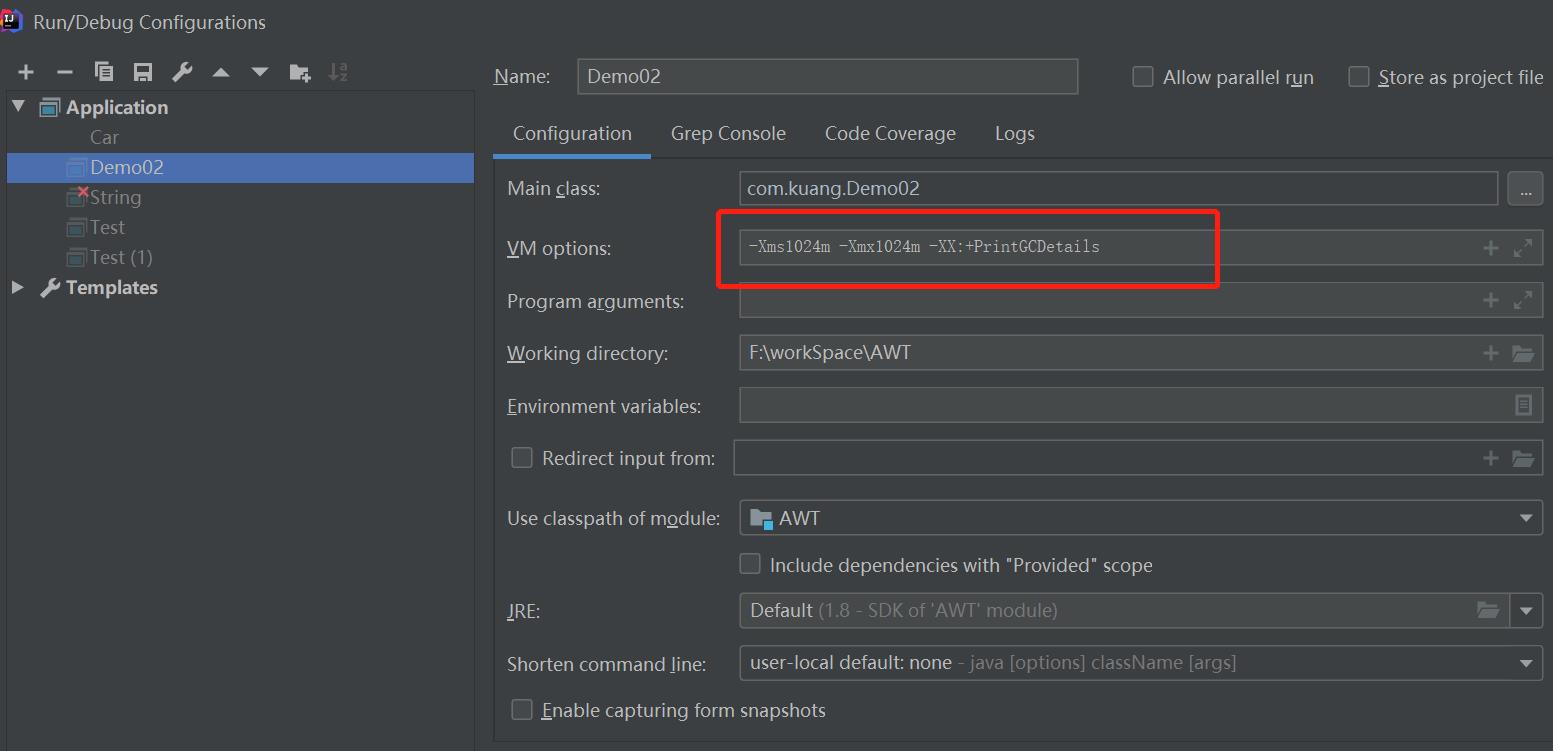This screenshot has width=1553, height=751.
Task: Save configuration using floppy disk icon
Action: pos(143,72)
